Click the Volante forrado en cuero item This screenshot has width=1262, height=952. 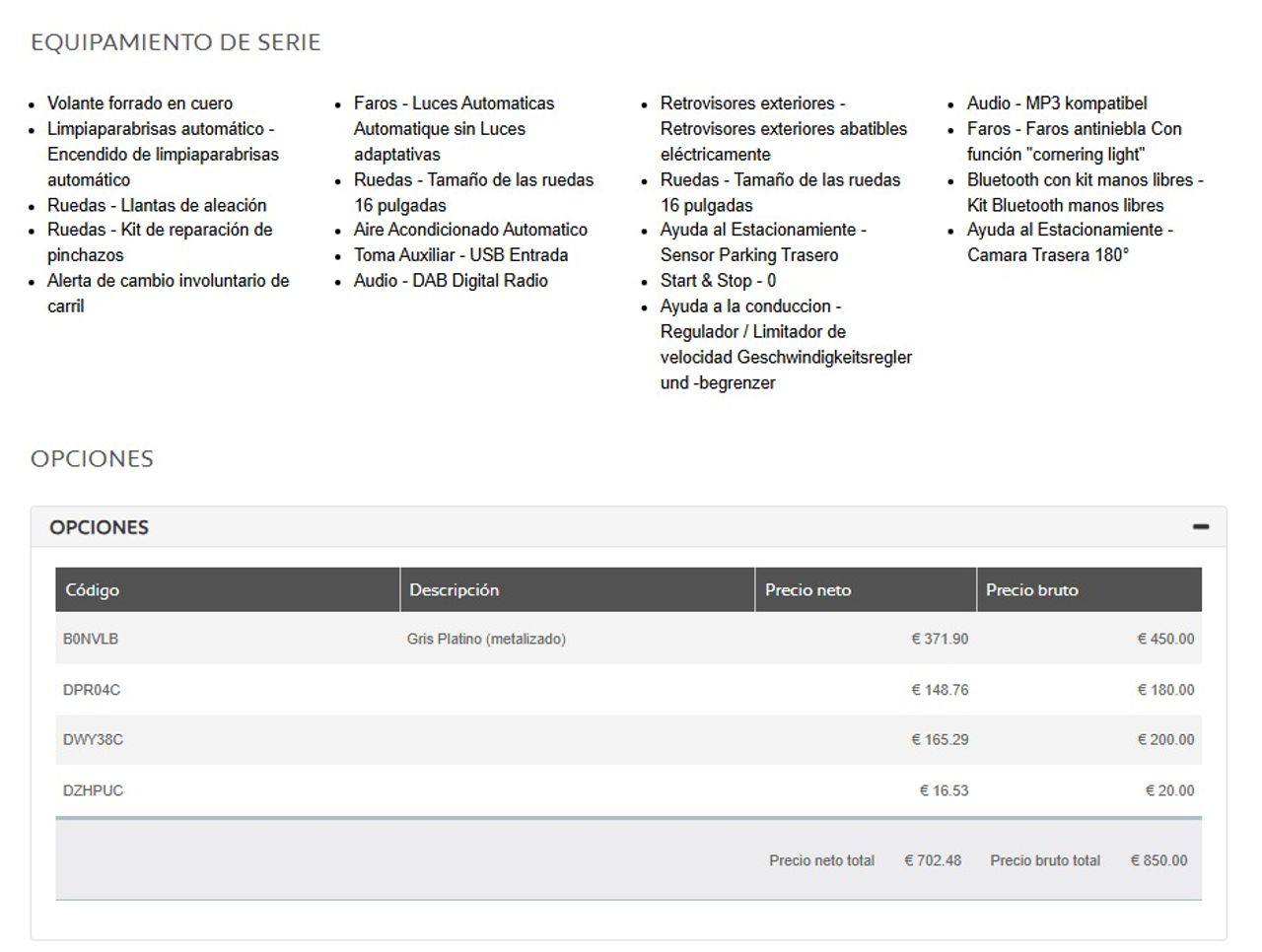click(x=140, y=103)
